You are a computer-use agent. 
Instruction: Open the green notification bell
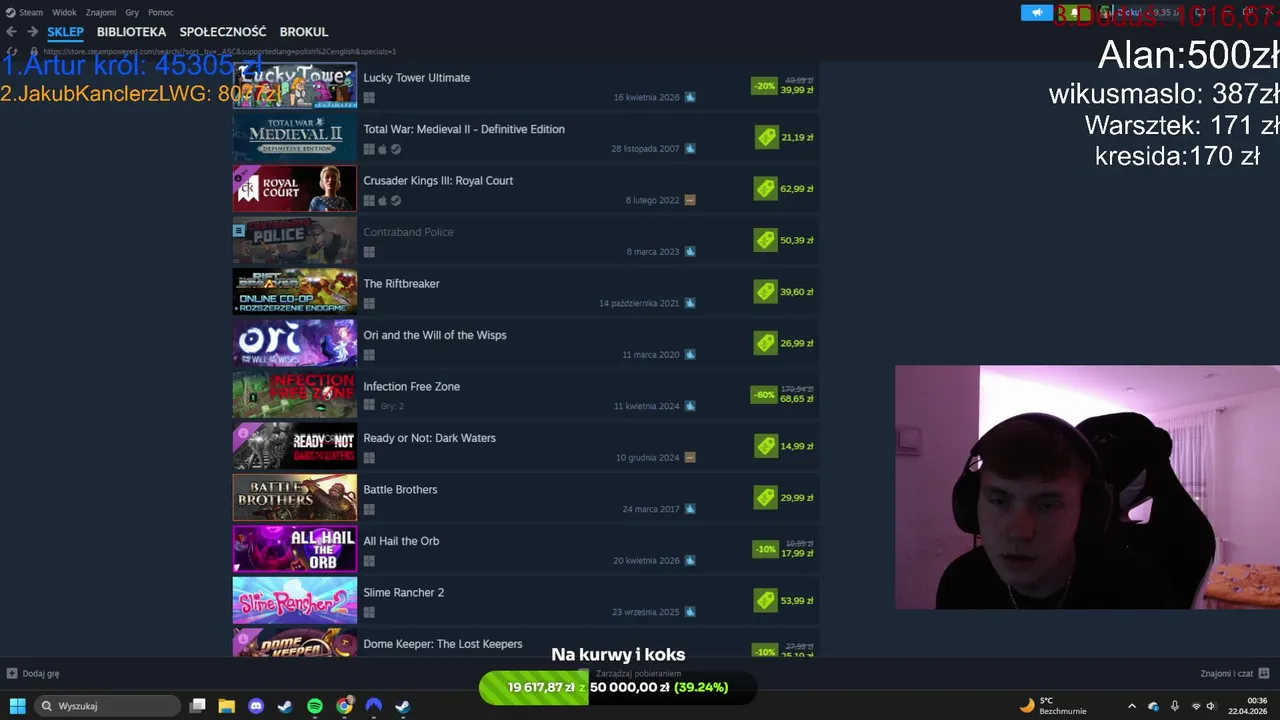[x=1074, y=12]
